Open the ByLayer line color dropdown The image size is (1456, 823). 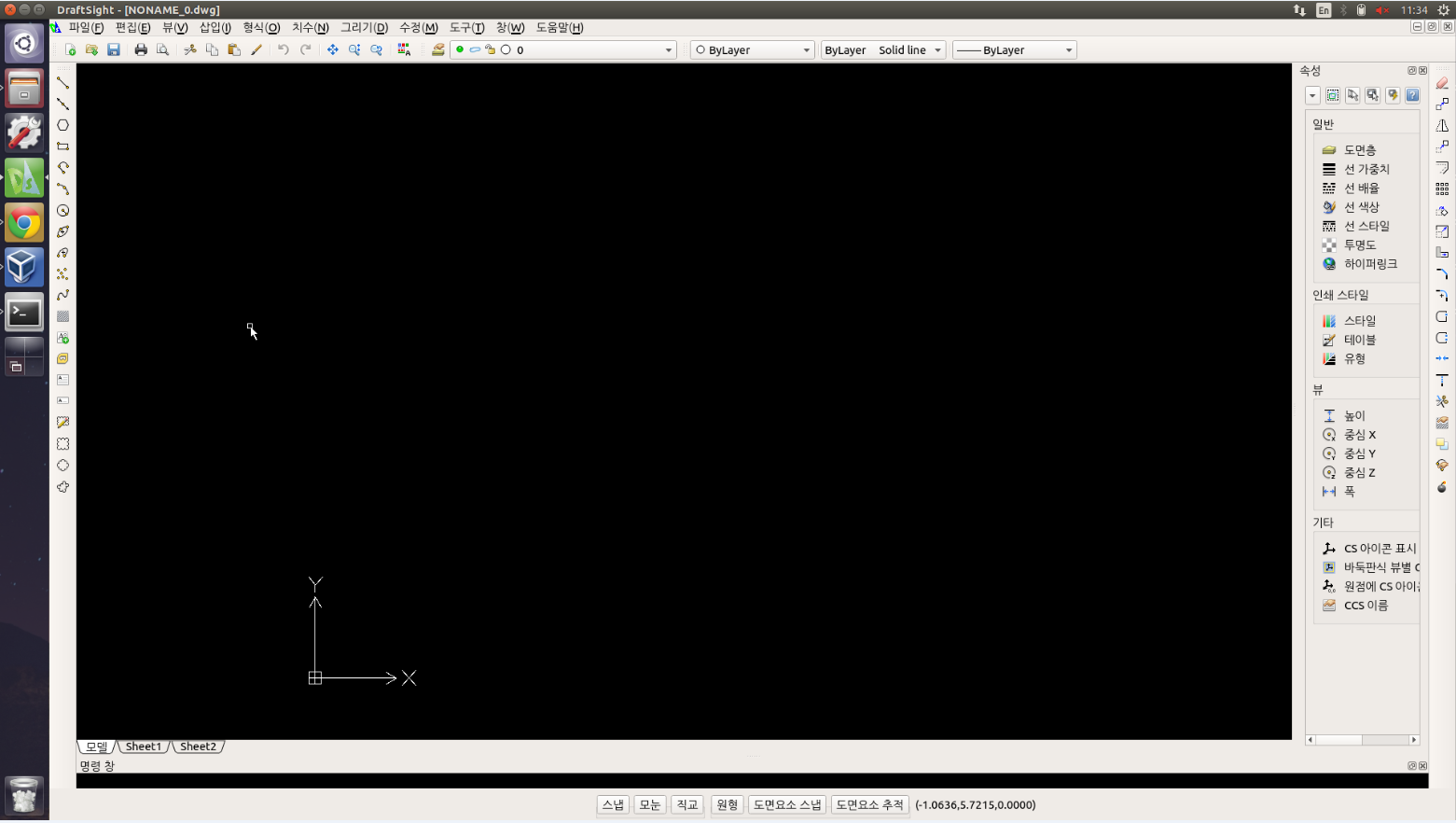(752, 50)
